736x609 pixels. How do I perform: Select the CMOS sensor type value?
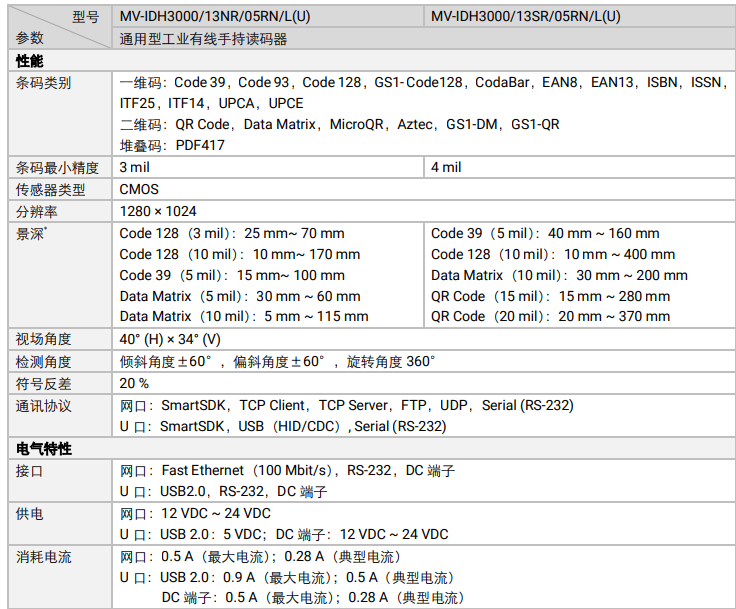(139, 189)
